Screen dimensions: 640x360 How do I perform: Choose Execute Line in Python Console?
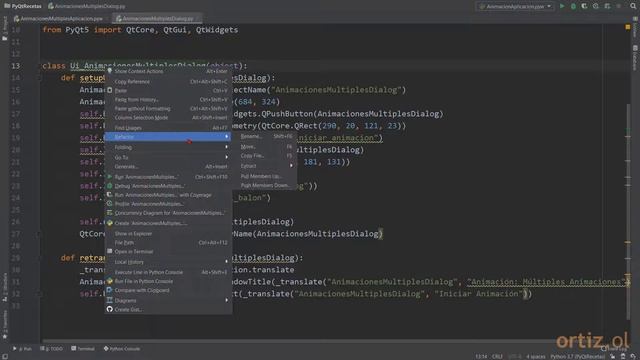168,272
